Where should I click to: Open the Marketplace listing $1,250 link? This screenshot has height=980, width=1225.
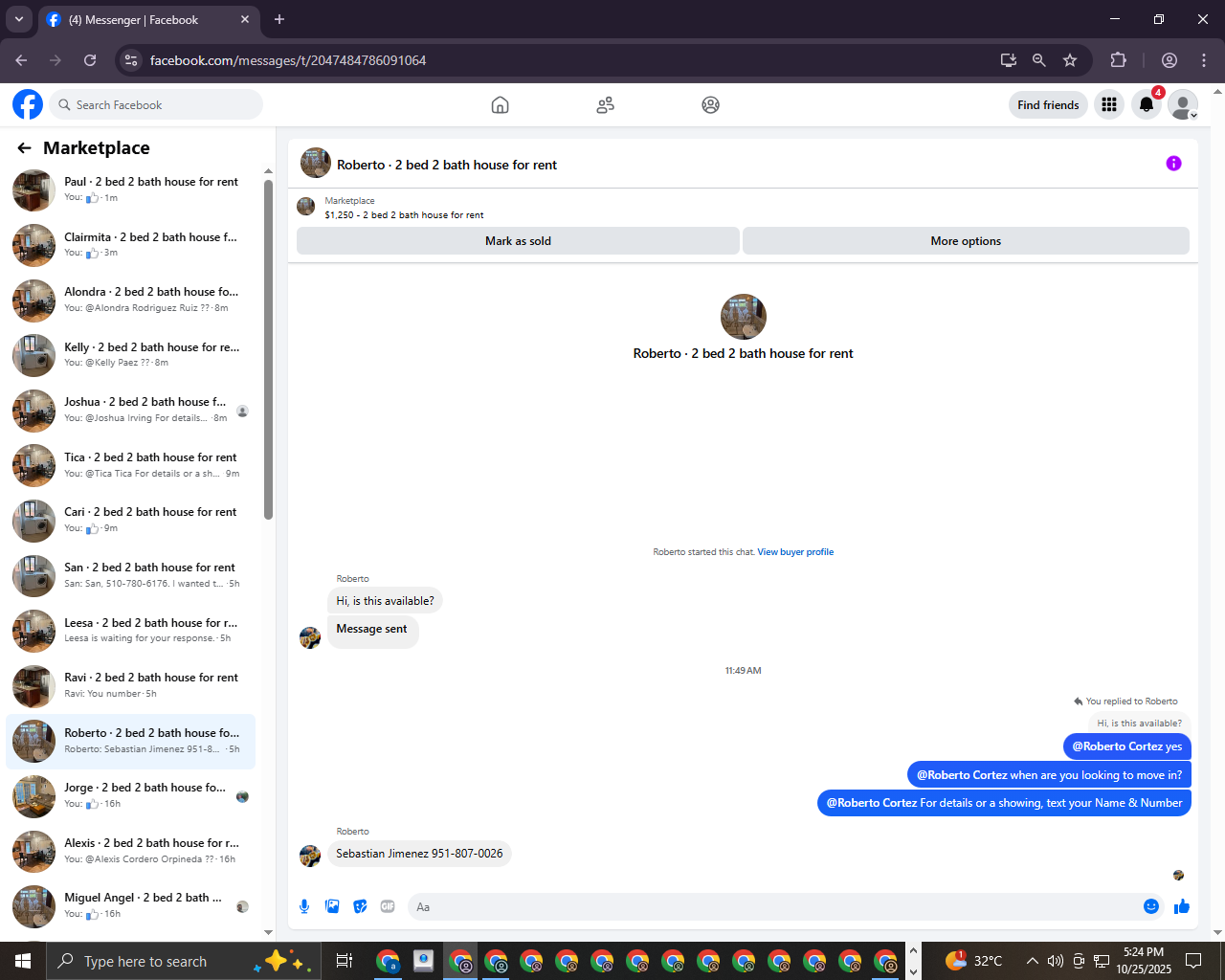click(404, 215)
